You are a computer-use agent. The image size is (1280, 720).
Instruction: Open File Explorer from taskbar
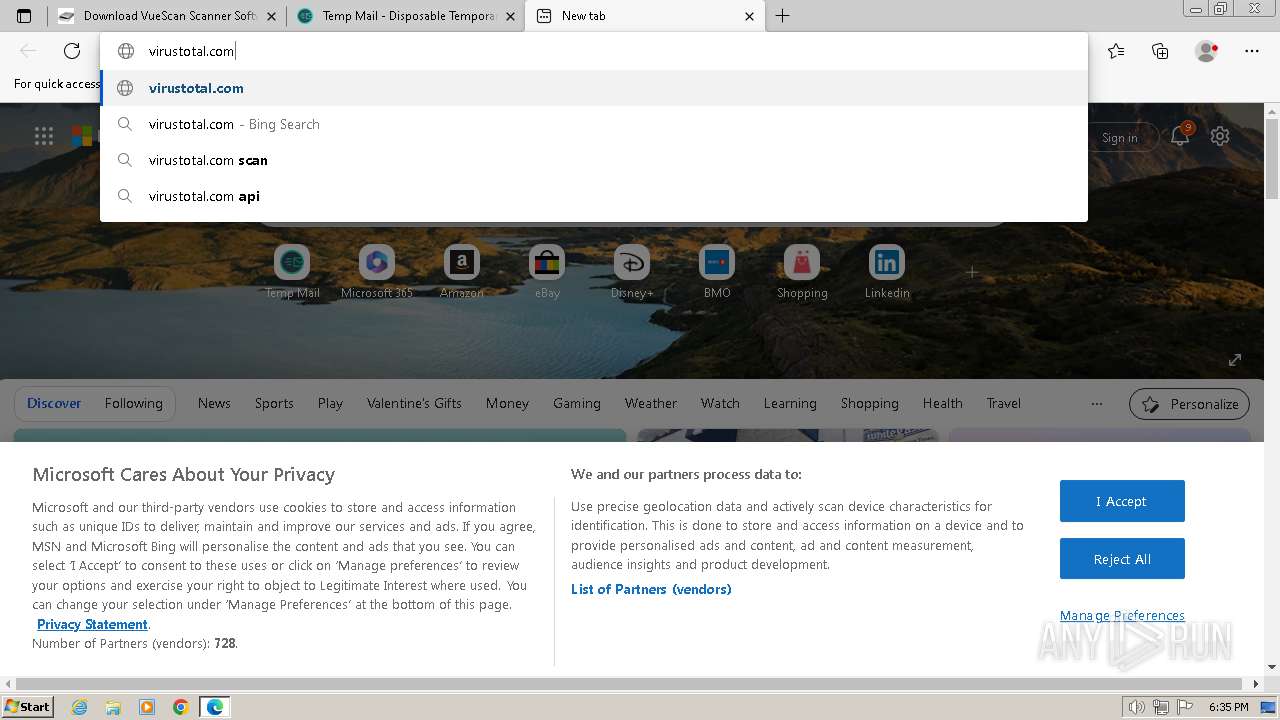tap(113, 707)
